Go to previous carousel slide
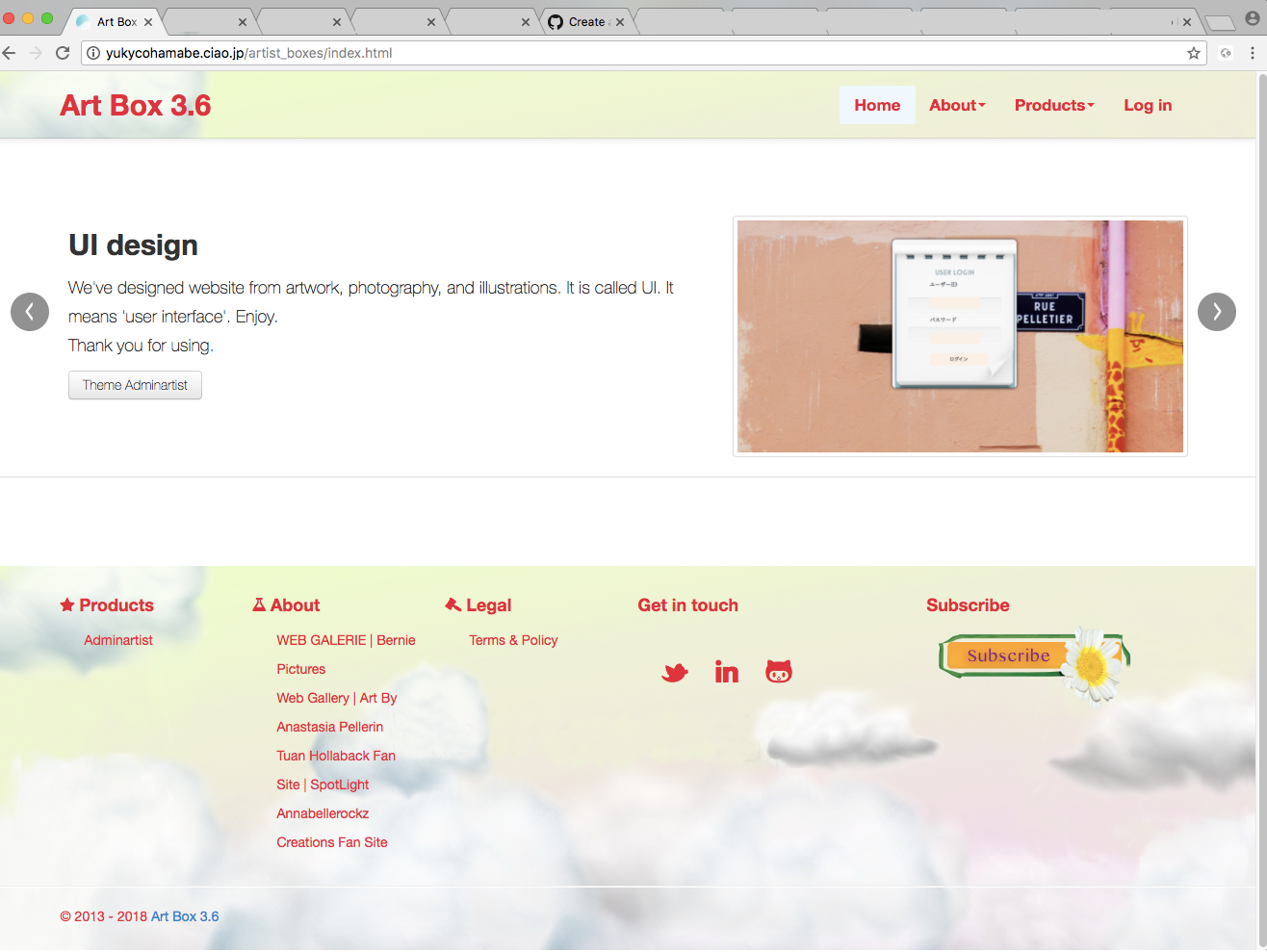This screenshot has width=1267, height=952. tap(30, 312)
